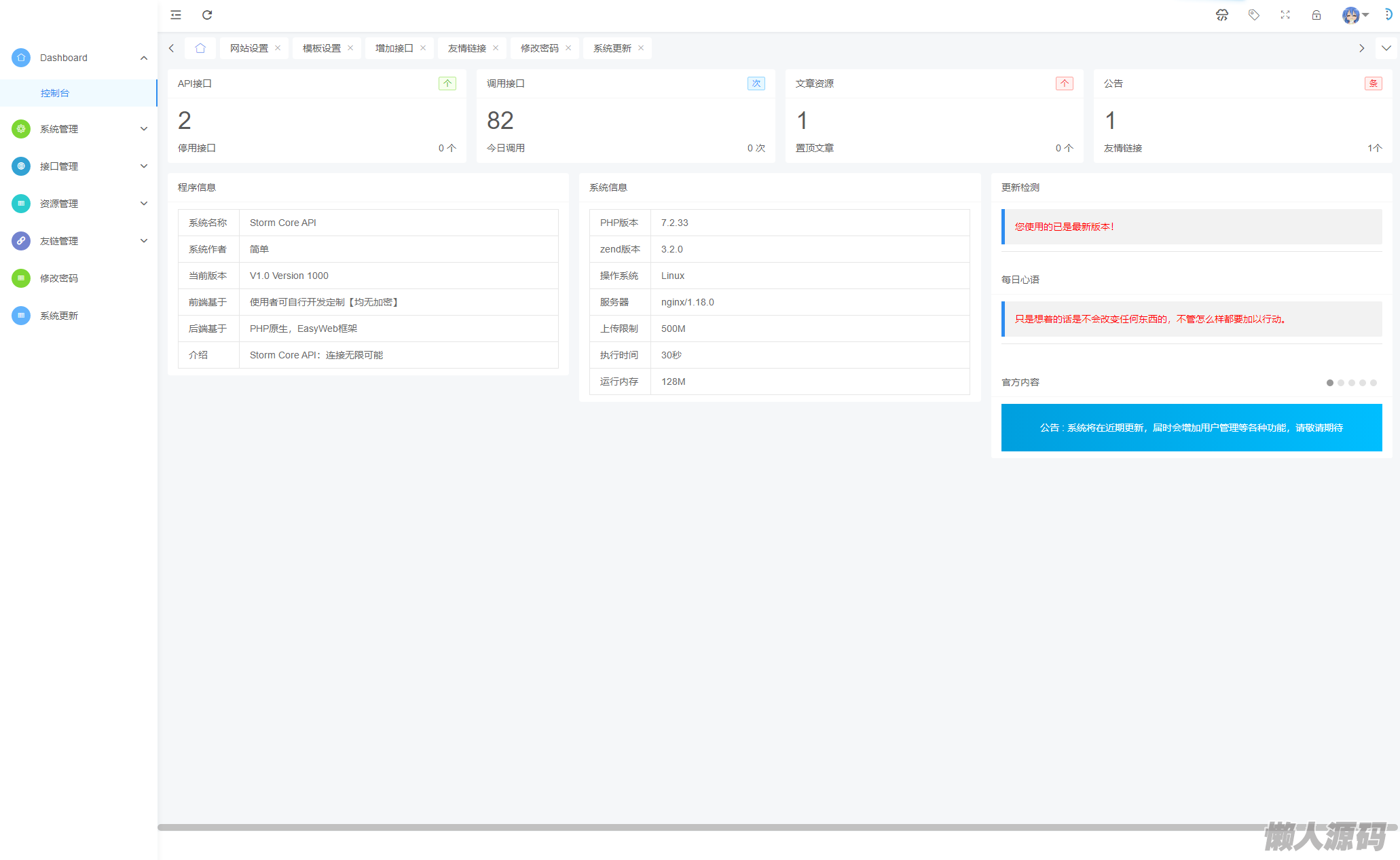Switch to the 网站设置 tab
Screen dimensions: 1400x860
coord(248,48)
